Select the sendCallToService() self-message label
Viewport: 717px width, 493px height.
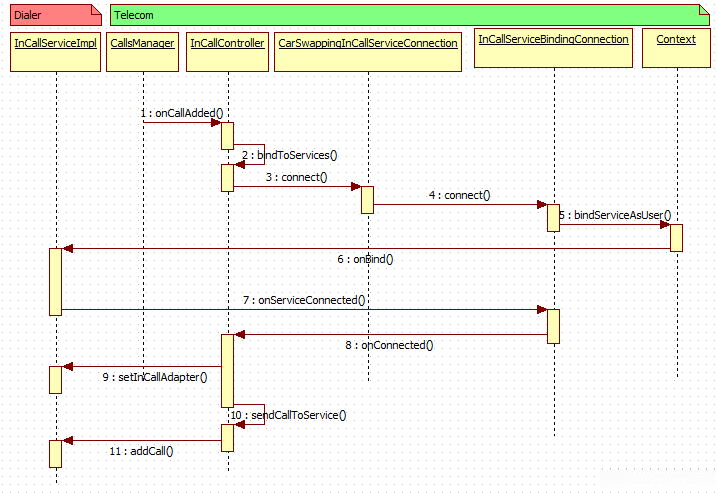coord(289,415)
